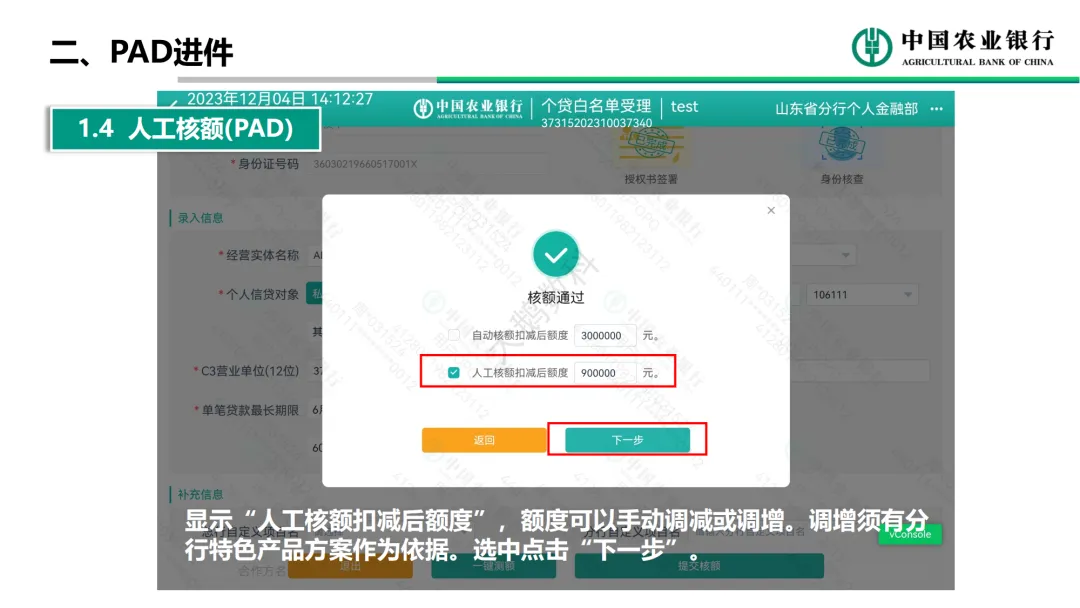Click the 山东省分行个人金融部 header label
This screenshot has width=1080, height=608.
coord(846,108)
